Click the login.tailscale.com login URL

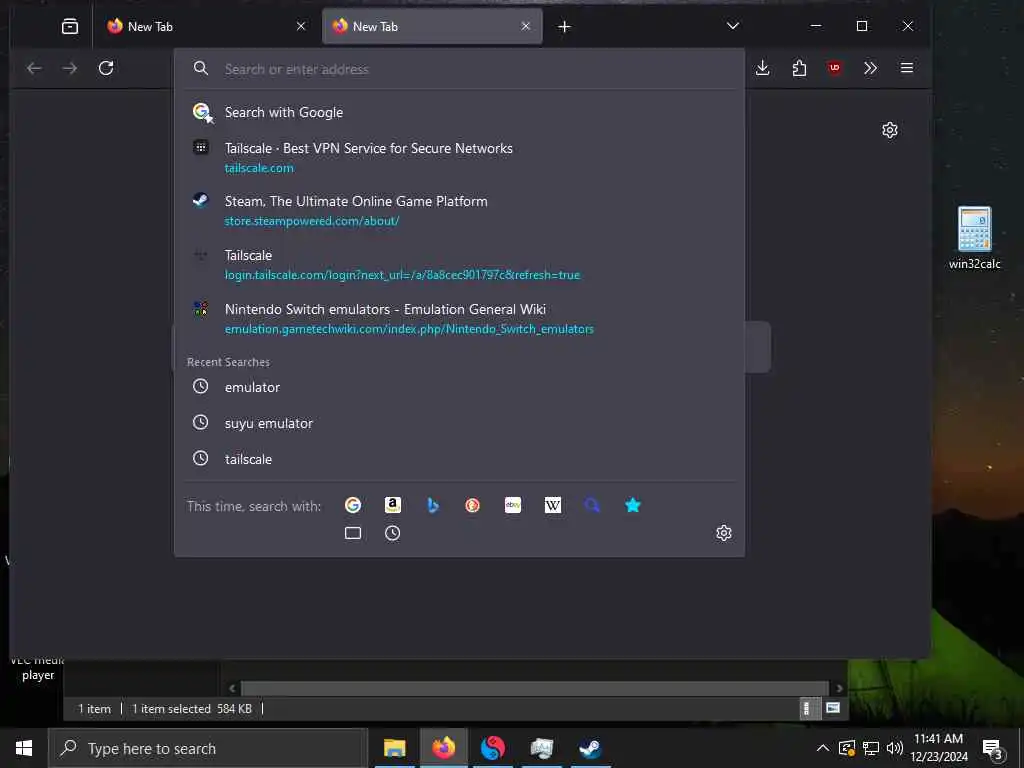(402, 275)
